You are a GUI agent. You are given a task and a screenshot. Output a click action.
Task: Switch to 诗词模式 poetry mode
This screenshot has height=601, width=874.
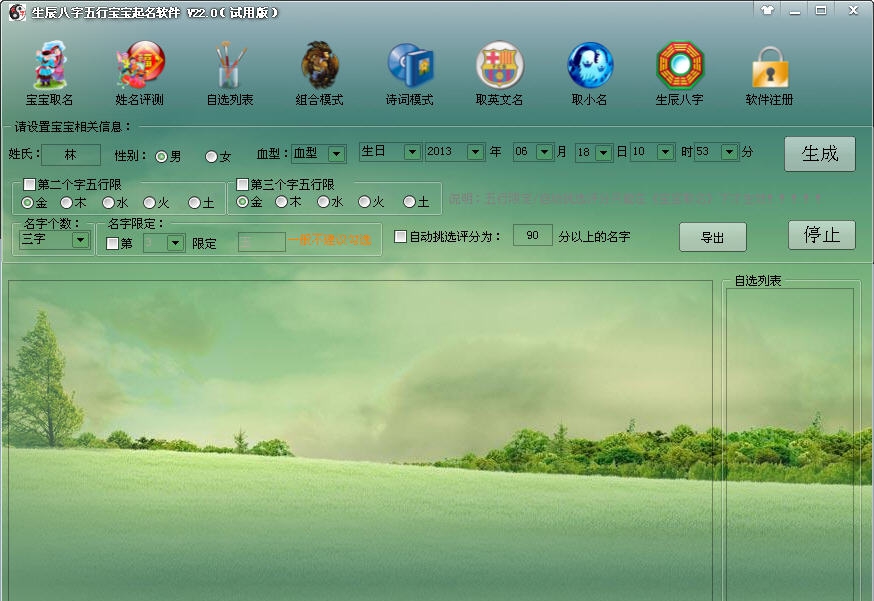tap(410, 70)
